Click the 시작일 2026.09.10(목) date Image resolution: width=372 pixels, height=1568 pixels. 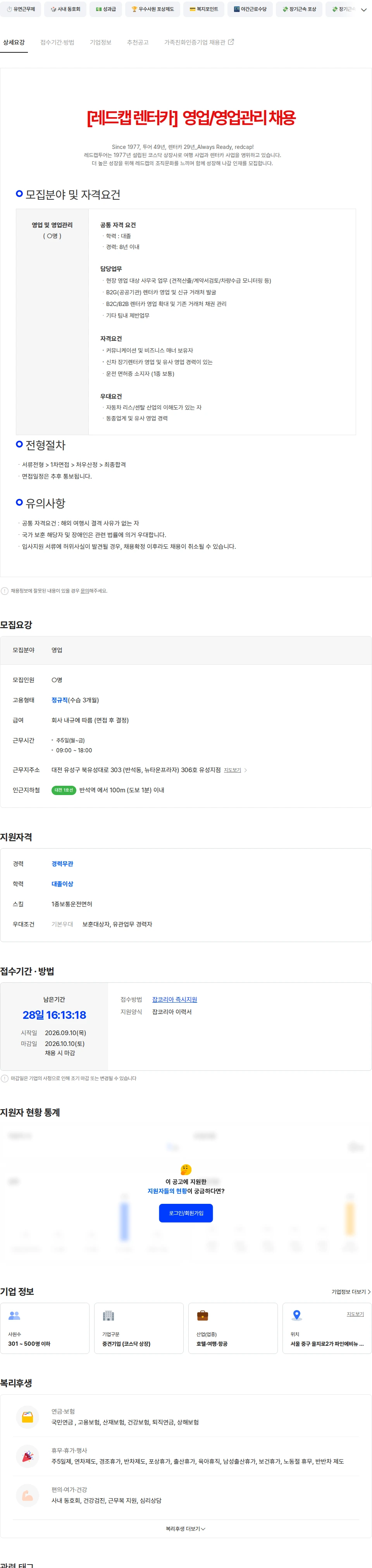(65, 1032)
